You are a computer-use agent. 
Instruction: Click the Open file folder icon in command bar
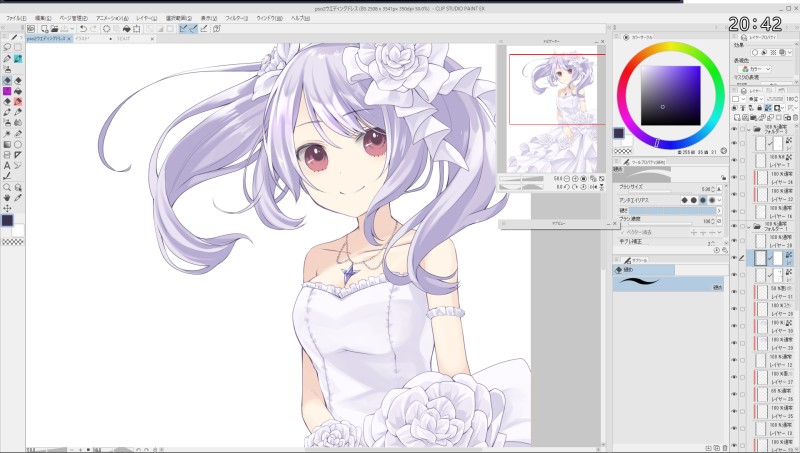[54, 29]
